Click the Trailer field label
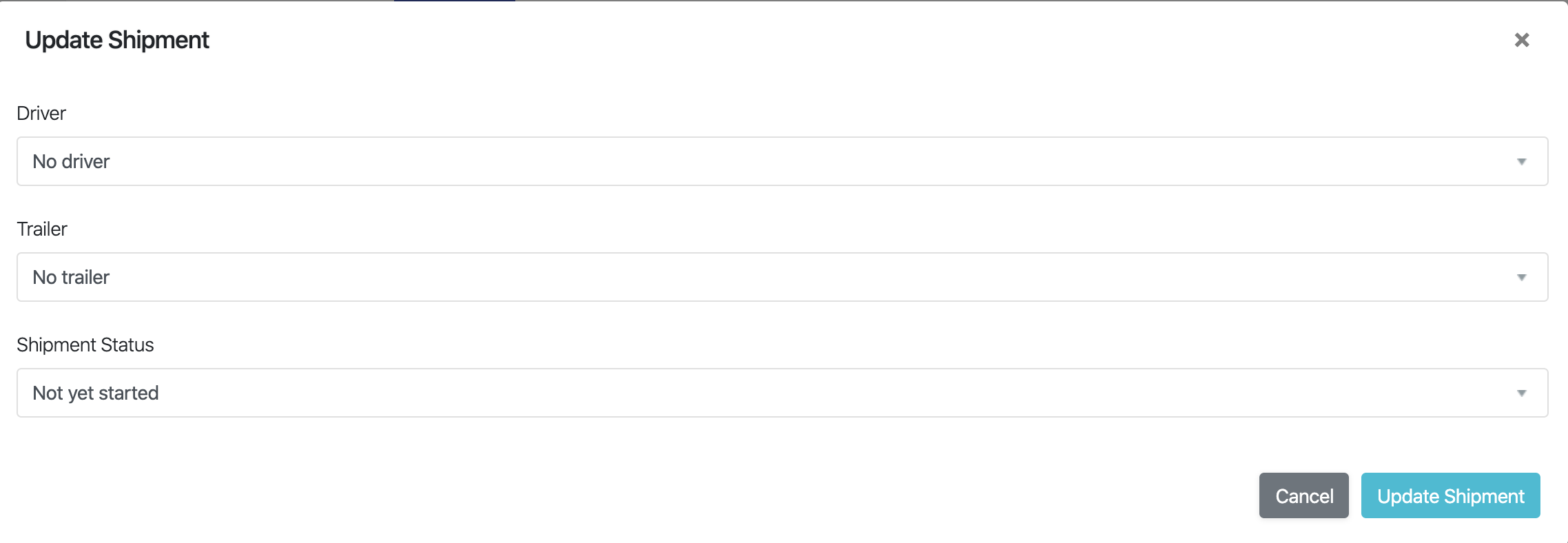 (x=42, y=229)
